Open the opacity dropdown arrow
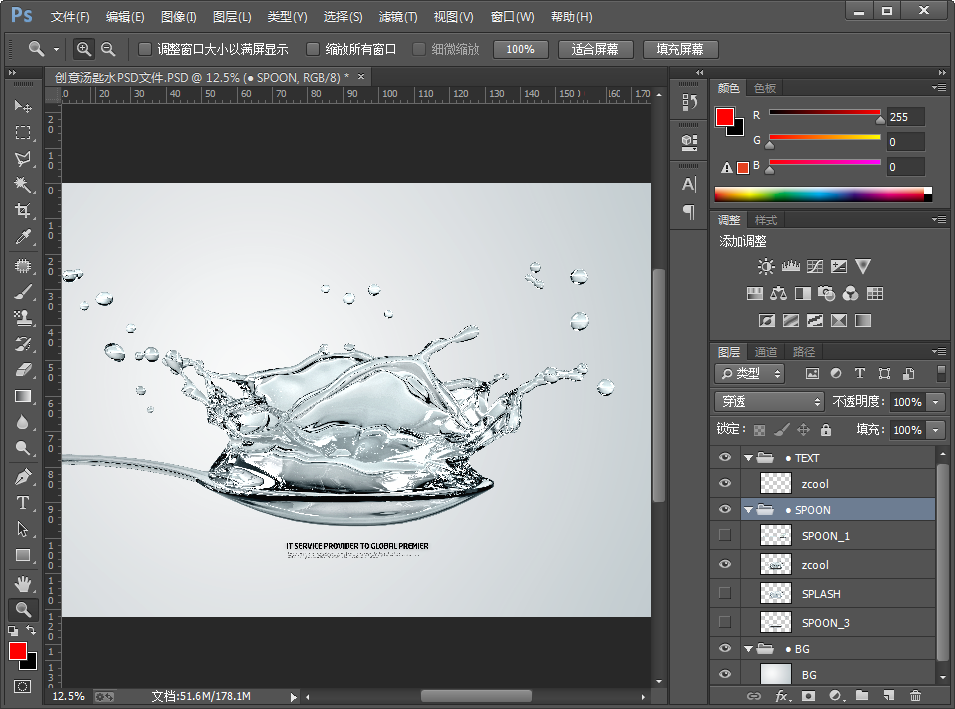955x709 pixels. (x=936, y=402)
